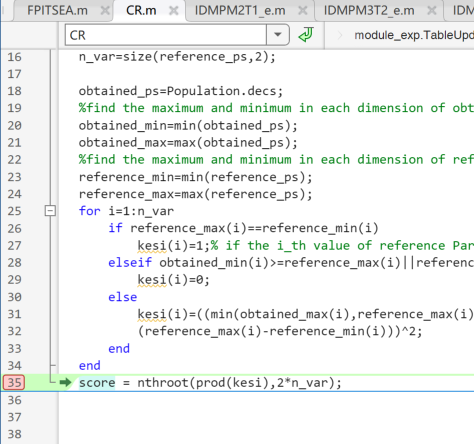Screen dimensions: 474x444
Task: Click line number 29 in the gutter
Action: pyautogui.click(x=14, y=280)
